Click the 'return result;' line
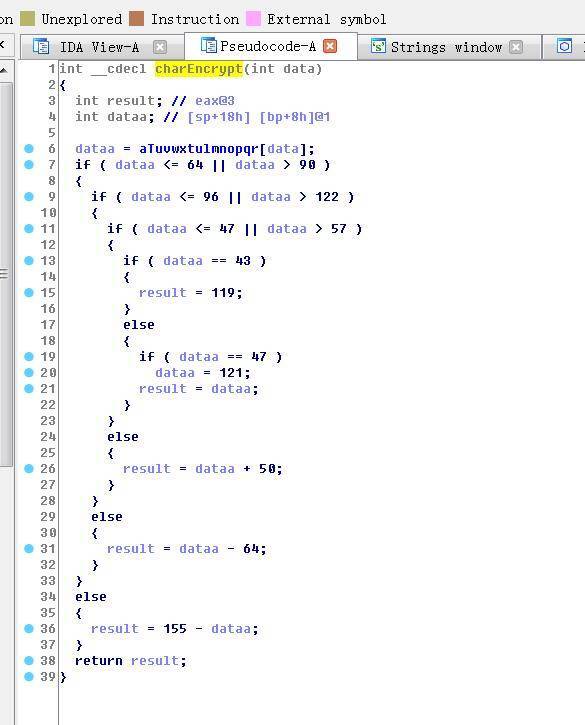The width and height of the screenshot is (585, 725). 131,661
